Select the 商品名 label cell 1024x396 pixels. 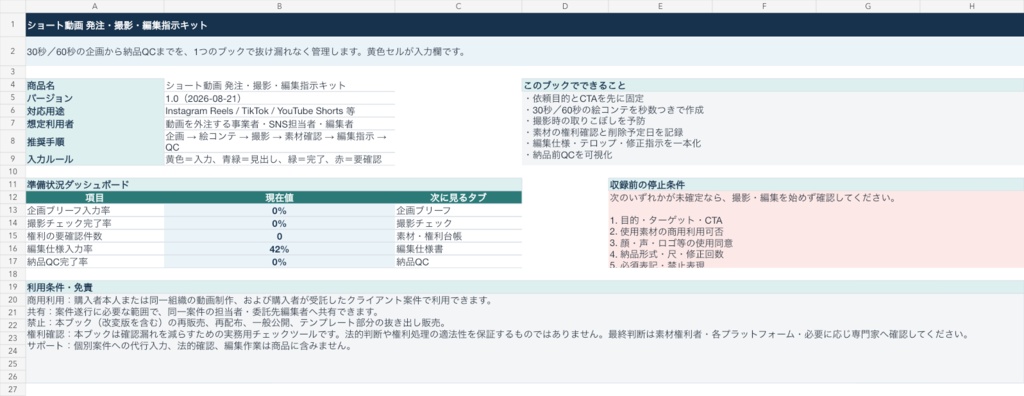[x=95, y=85]
